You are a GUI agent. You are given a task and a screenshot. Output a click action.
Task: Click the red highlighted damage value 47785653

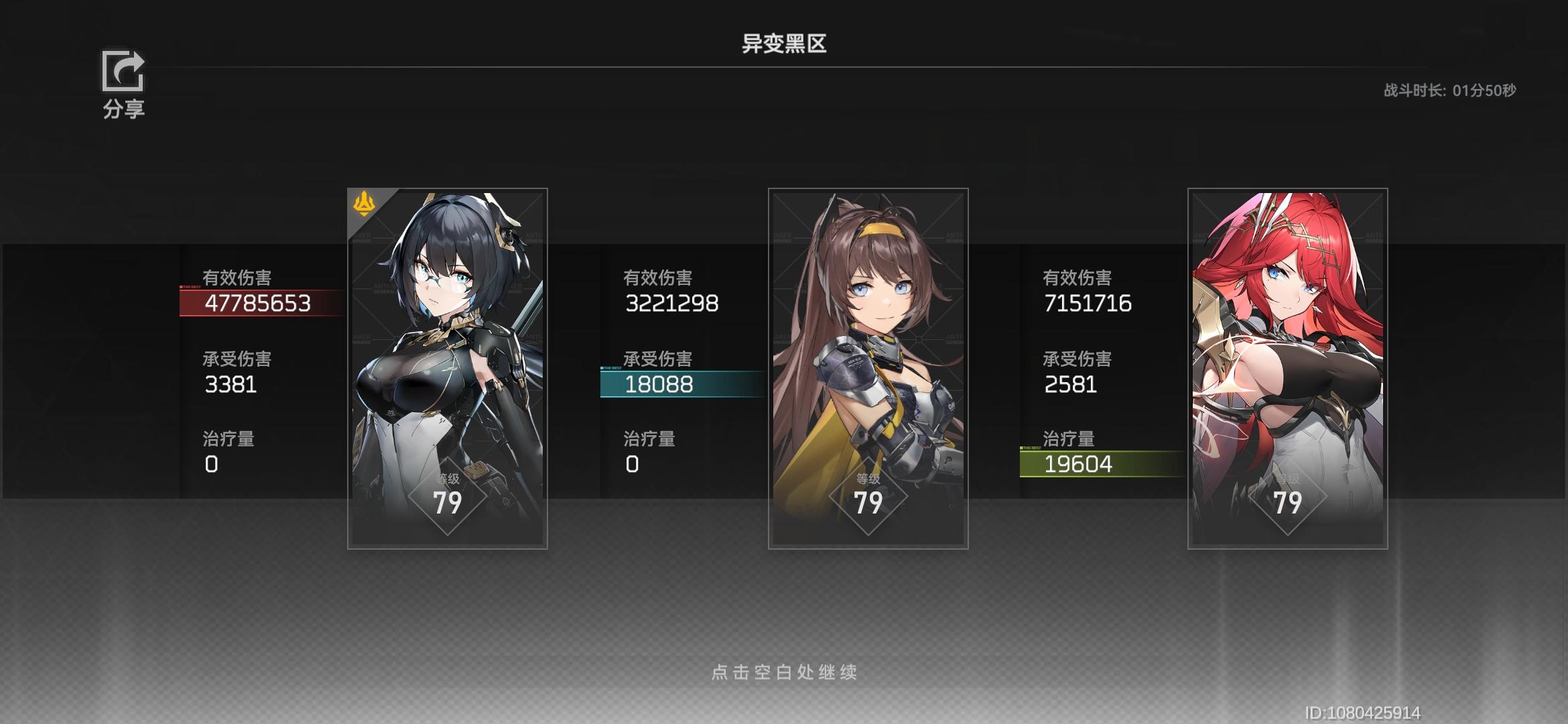point(258,303)
